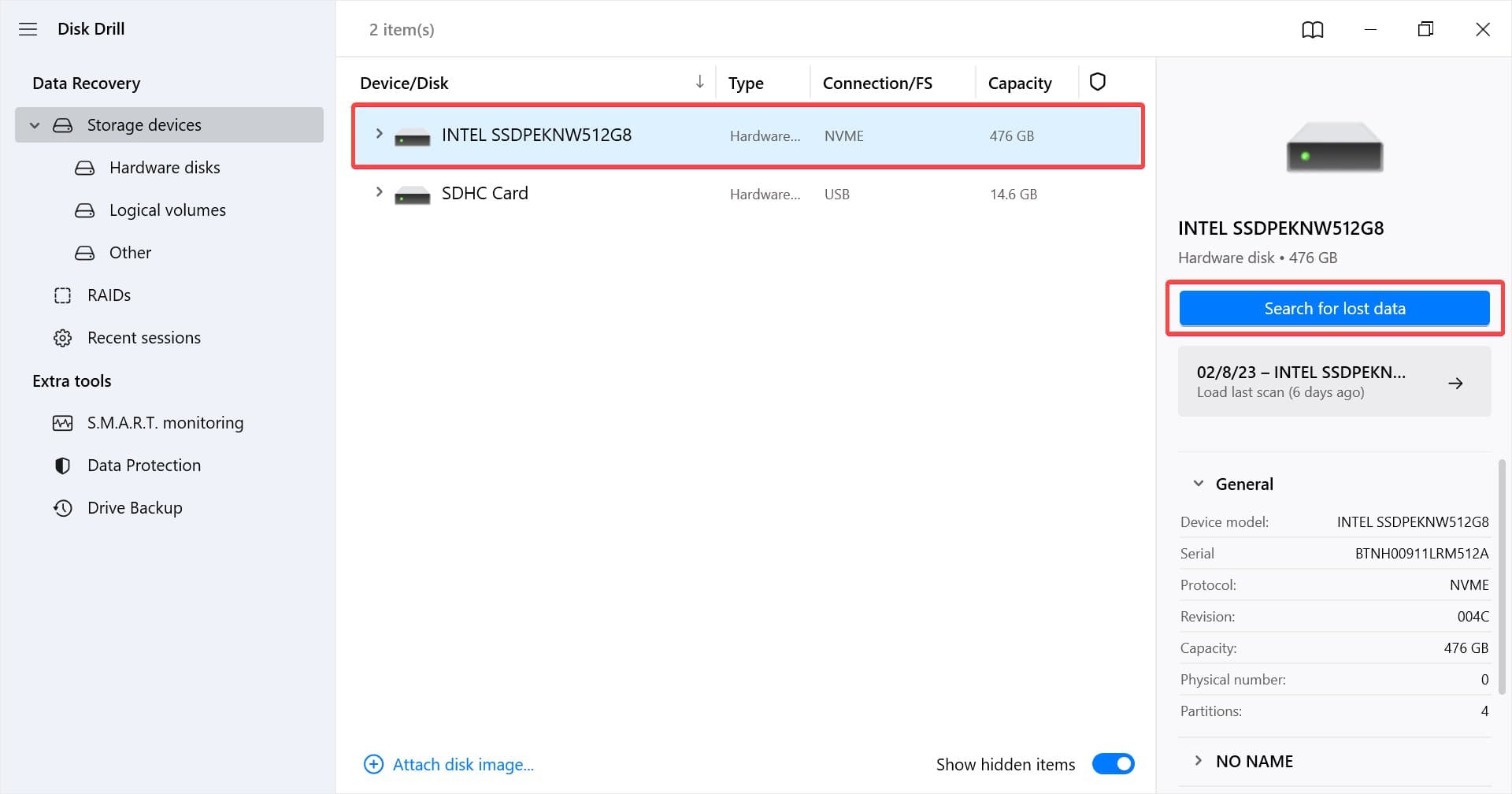Expand the INTEL SSDPEKNW512G8 disk row
This screenshot has width=1512, height=794.
tap(379, 134)
